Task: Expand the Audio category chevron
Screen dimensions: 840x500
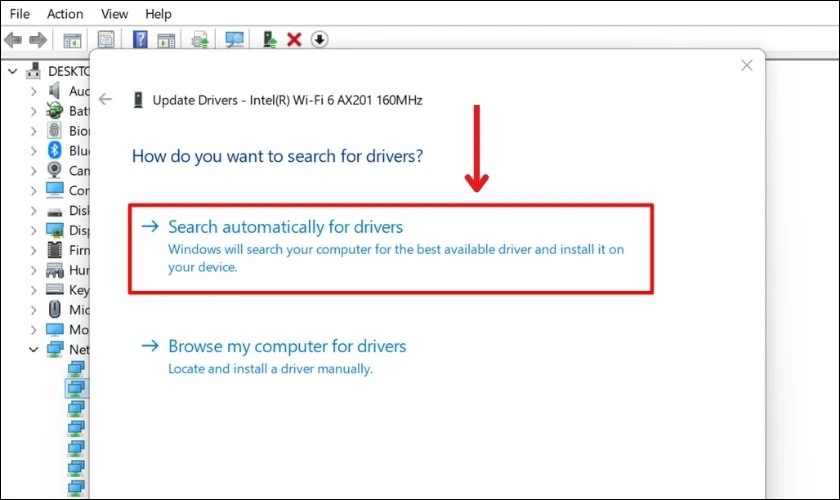Action: (x=33, y=92)
